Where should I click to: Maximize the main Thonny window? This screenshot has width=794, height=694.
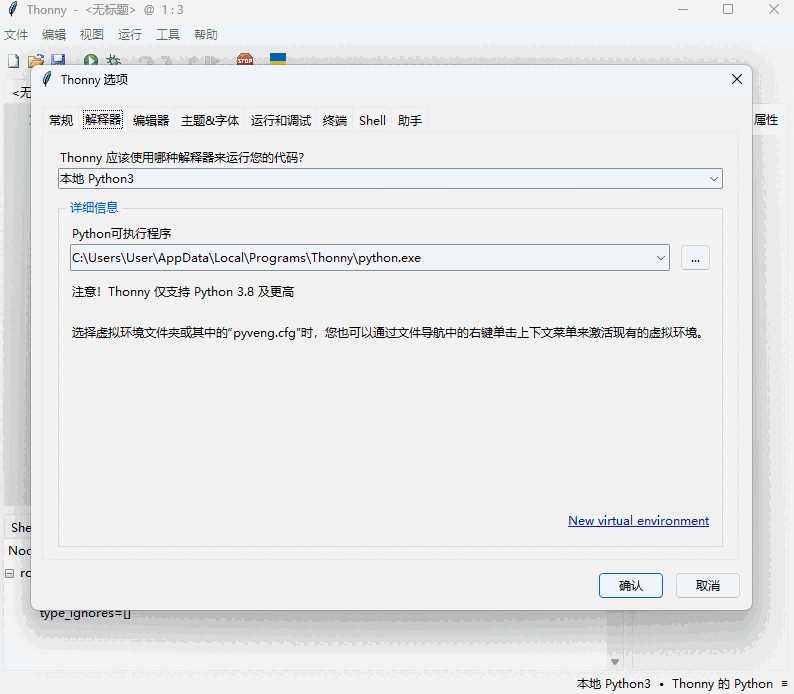(728, 9)
